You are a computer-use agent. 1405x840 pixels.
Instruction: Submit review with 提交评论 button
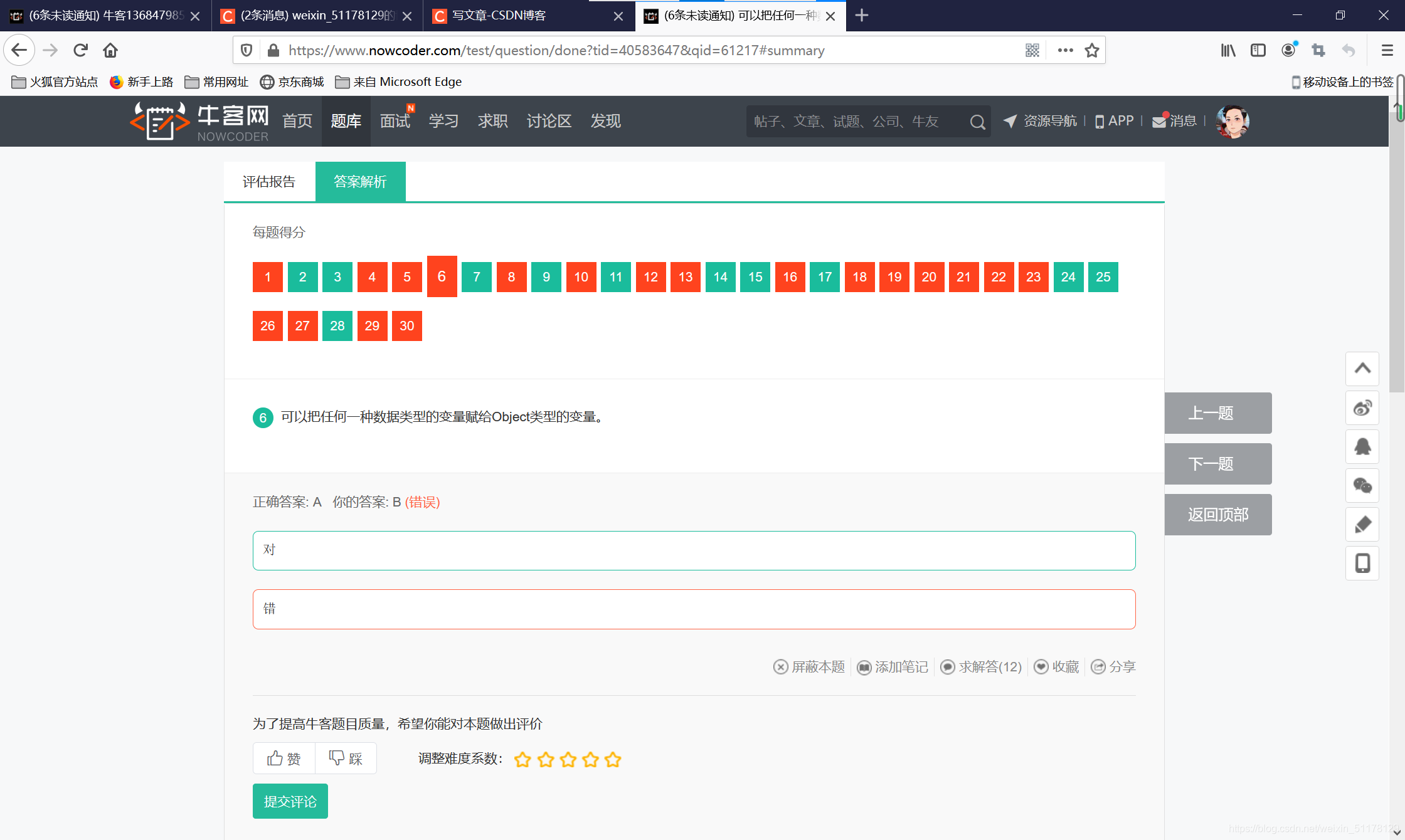[x=290, y=801]
